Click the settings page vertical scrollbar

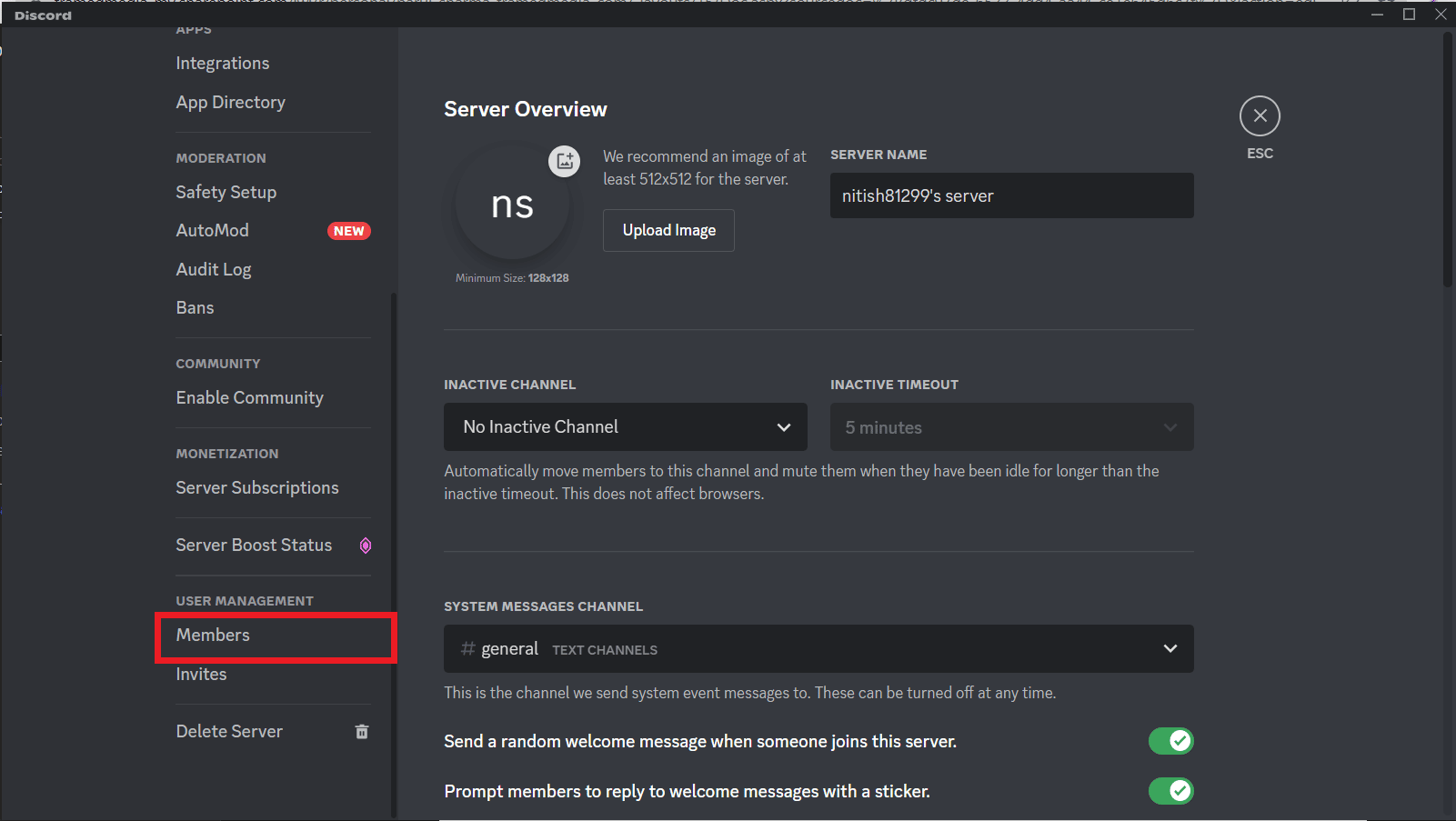point(1448,161)
